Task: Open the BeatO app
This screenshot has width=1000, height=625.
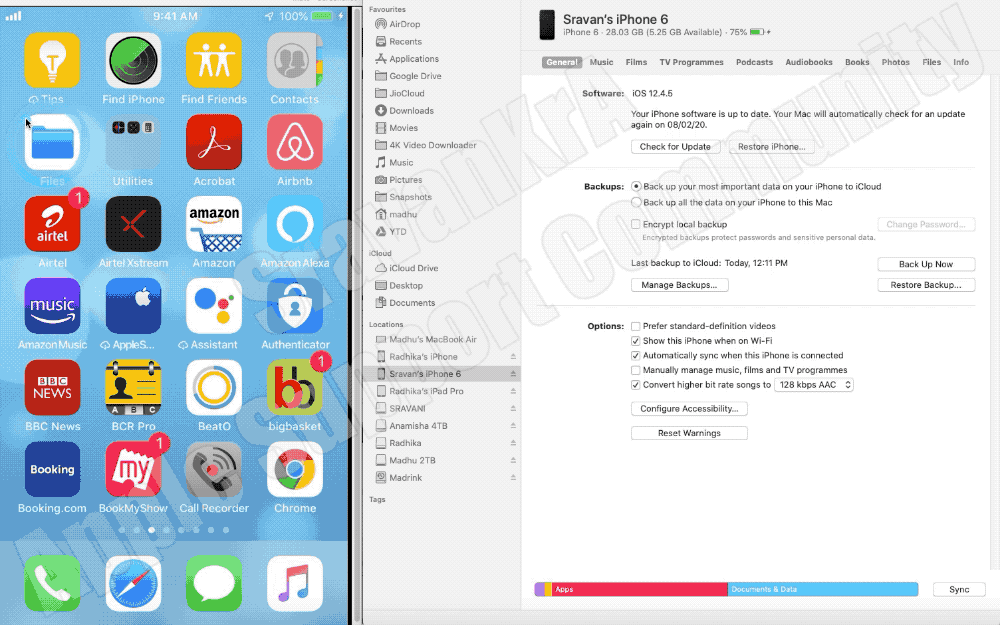Action: point(214,388)
